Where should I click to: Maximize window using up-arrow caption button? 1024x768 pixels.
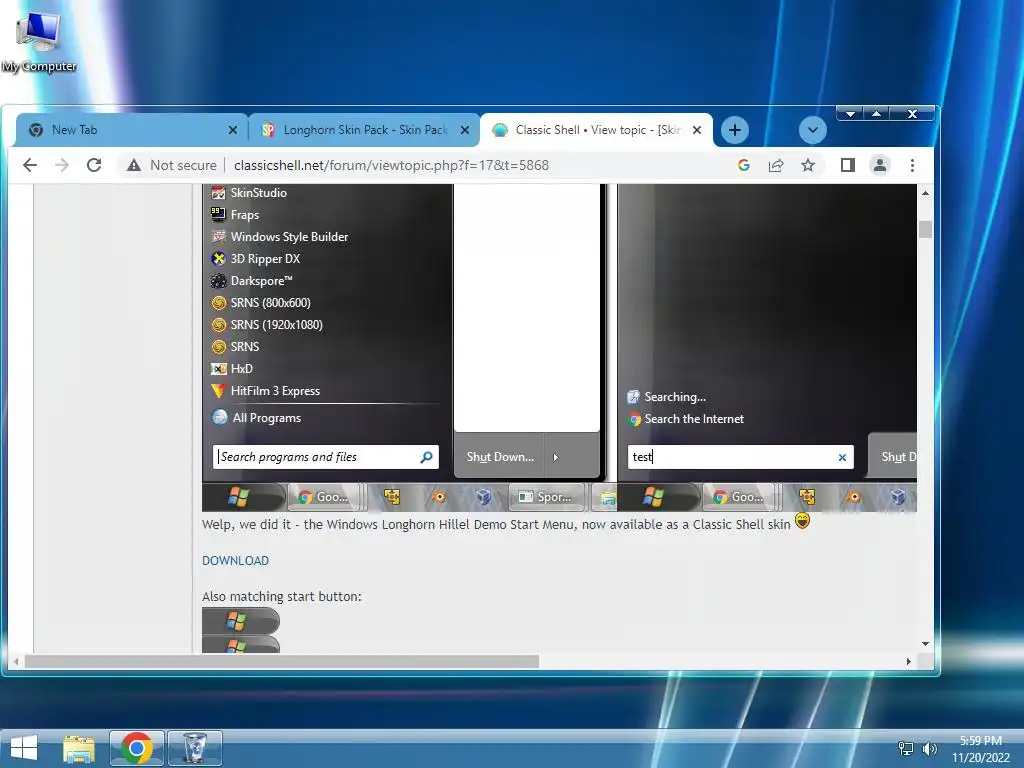876,114
